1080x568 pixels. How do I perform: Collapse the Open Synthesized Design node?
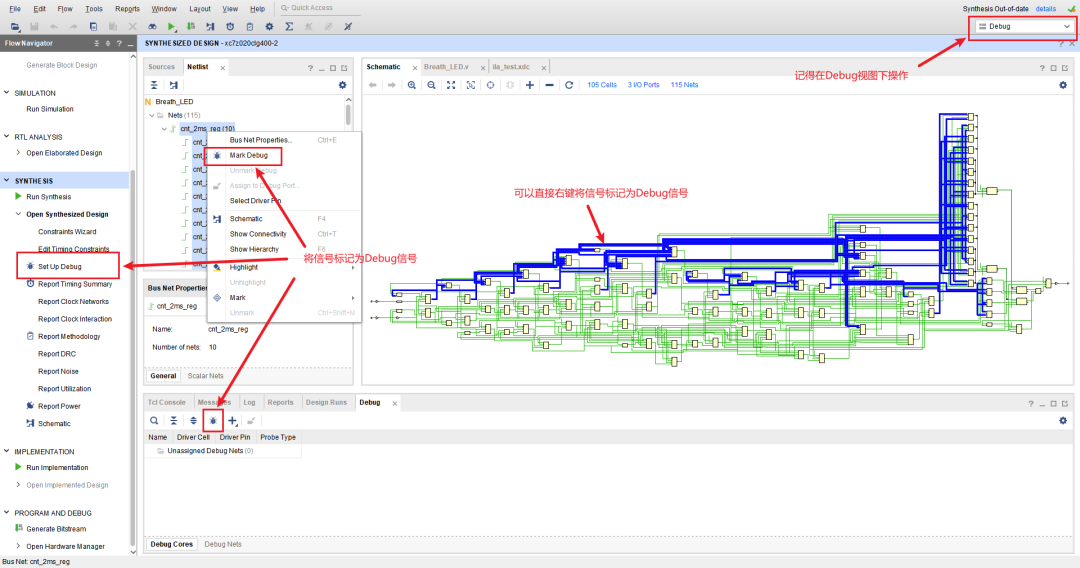[19, 214]
